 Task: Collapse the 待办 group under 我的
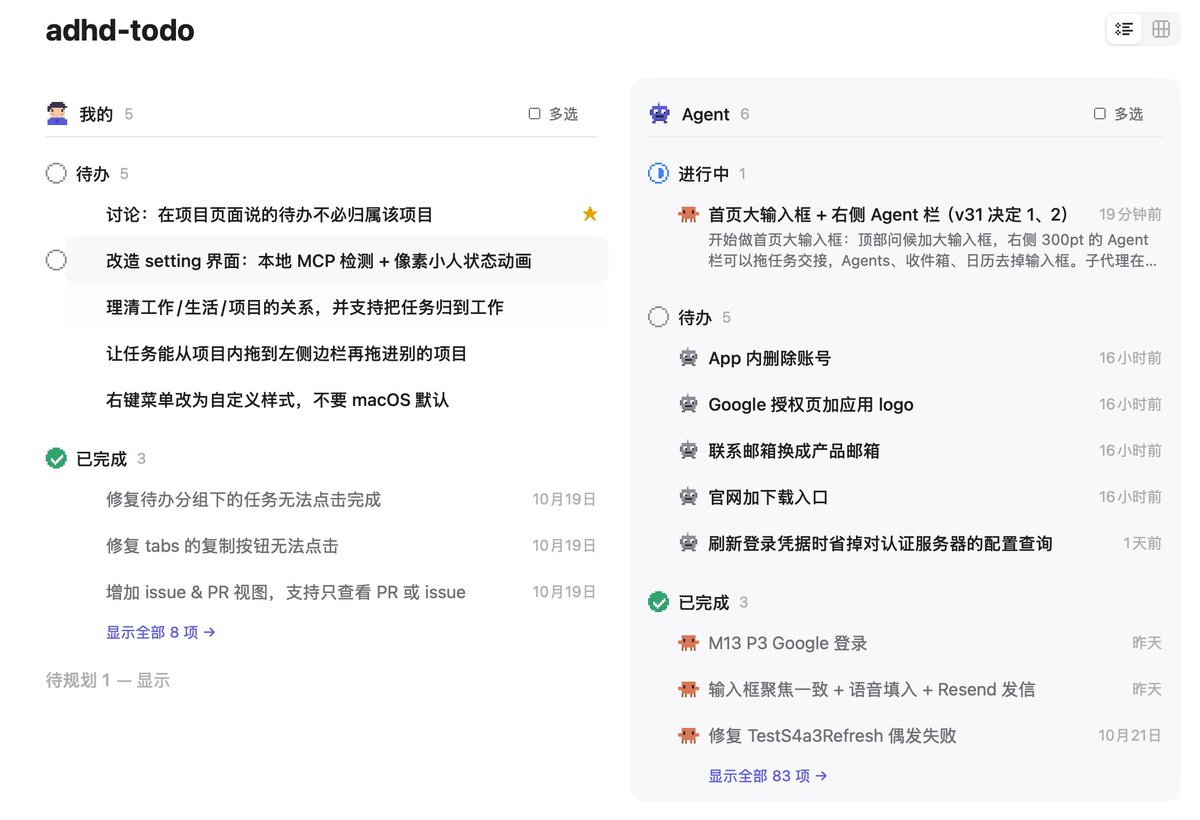pyautogui.click(x=93, y=174)
